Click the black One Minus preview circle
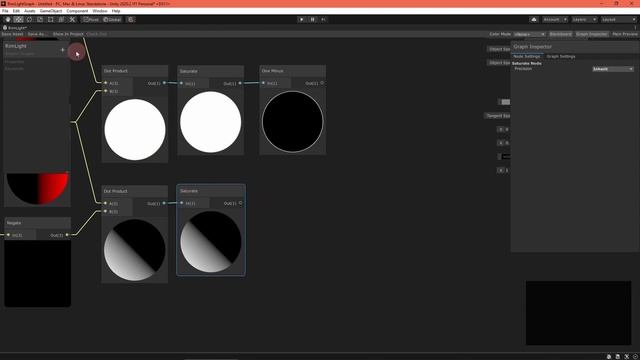This screenshot has width=640, height=360. click(x=293, y=122)
